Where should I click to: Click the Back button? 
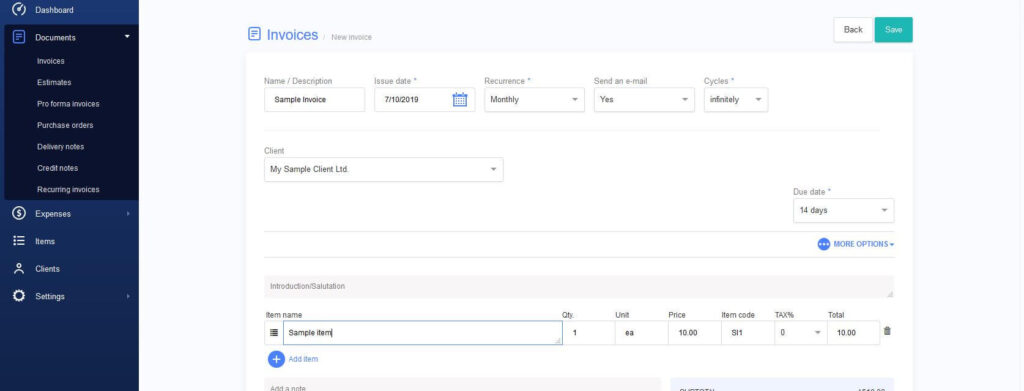[x=853, y=30]
